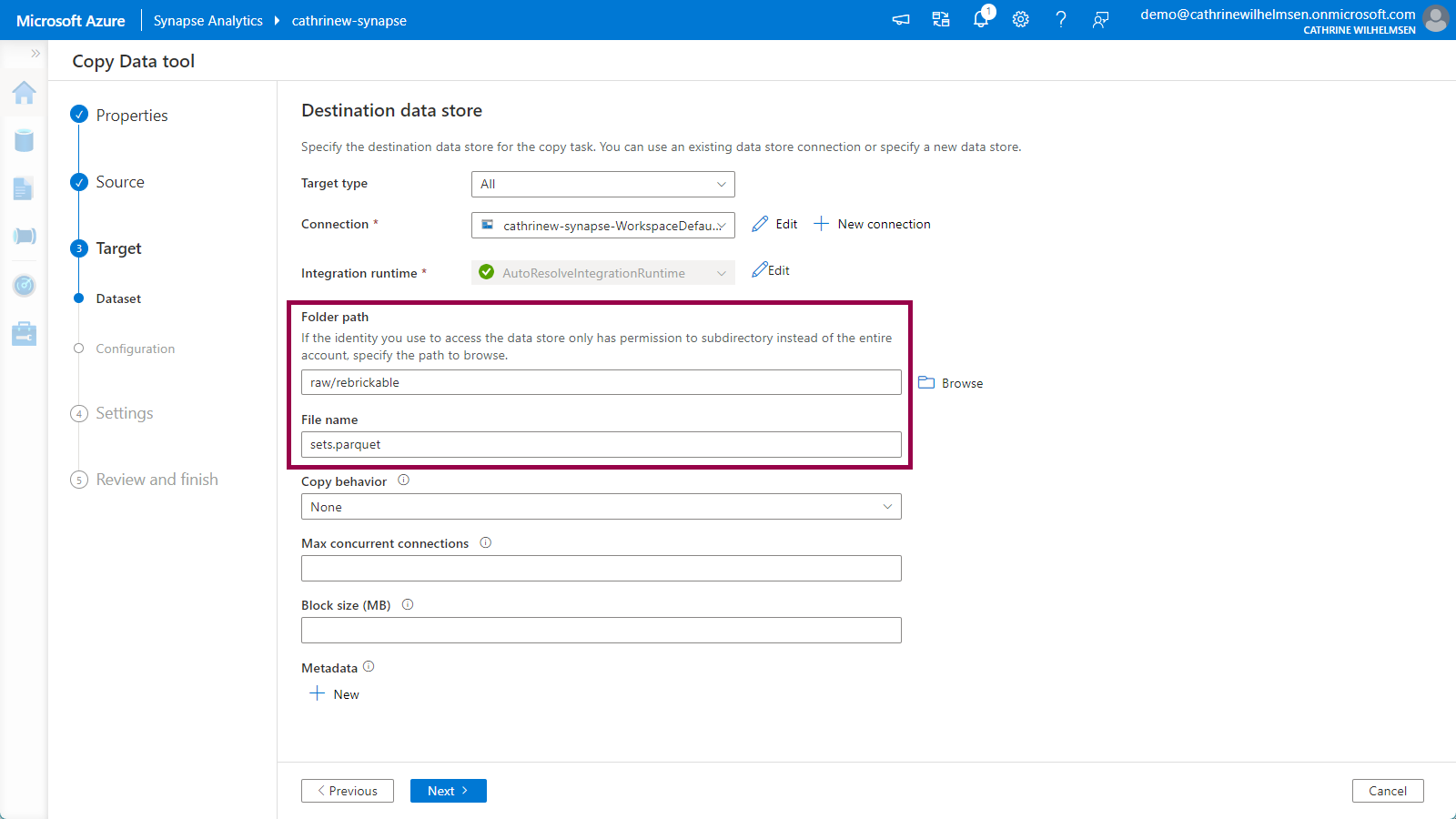Expand the left navigation sidebar
The width and height of the screenshot is (1456, 819).
(x=35, y=54)
